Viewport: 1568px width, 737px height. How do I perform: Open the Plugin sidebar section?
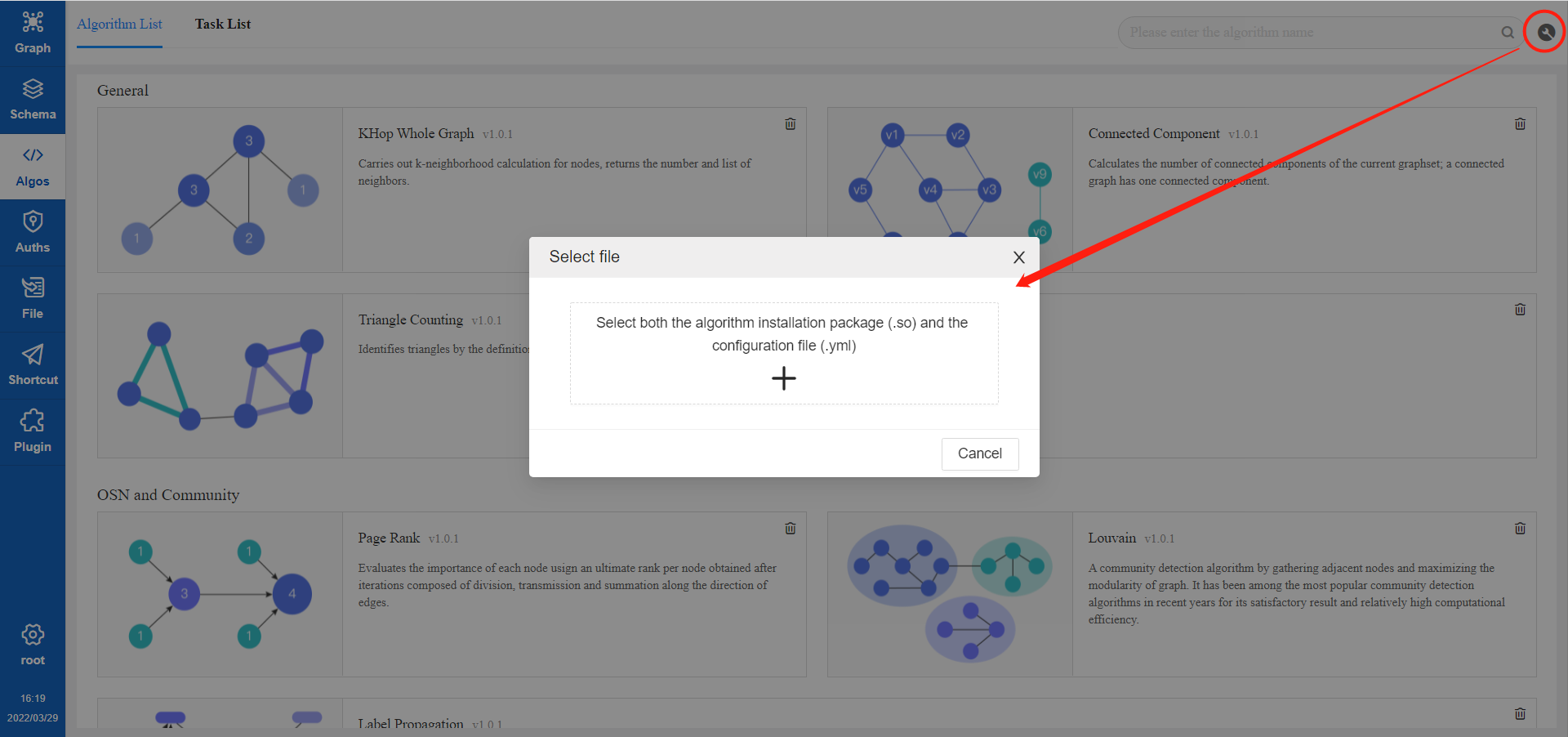pyautogui.click(x=33, y=432)
